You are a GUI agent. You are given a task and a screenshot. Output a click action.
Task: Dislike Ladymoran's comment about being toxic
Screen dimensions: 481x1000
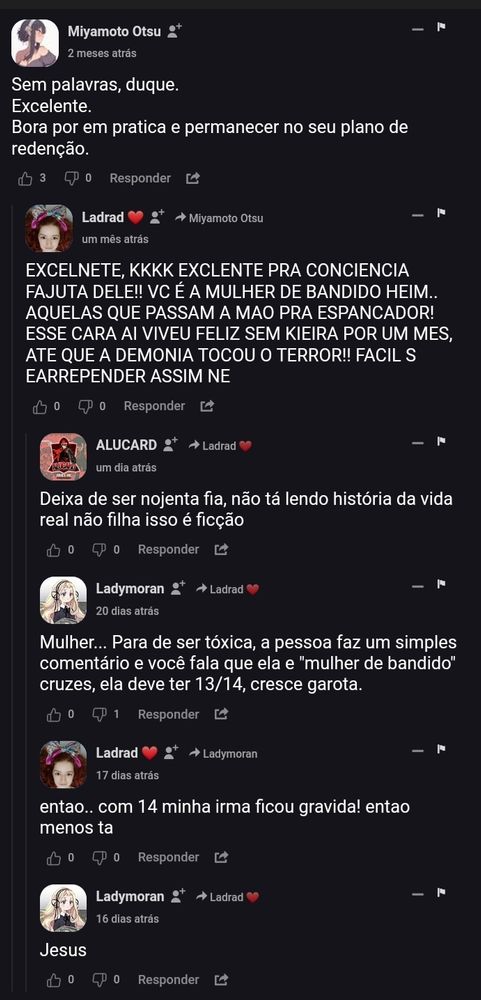(x=100, y=715)
